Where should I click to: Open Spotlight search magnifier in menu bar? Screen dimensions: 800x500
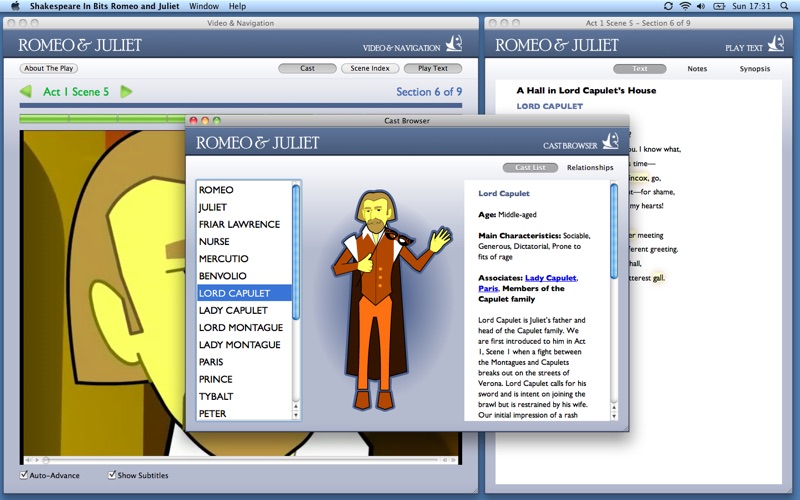(x=784, y=6)
